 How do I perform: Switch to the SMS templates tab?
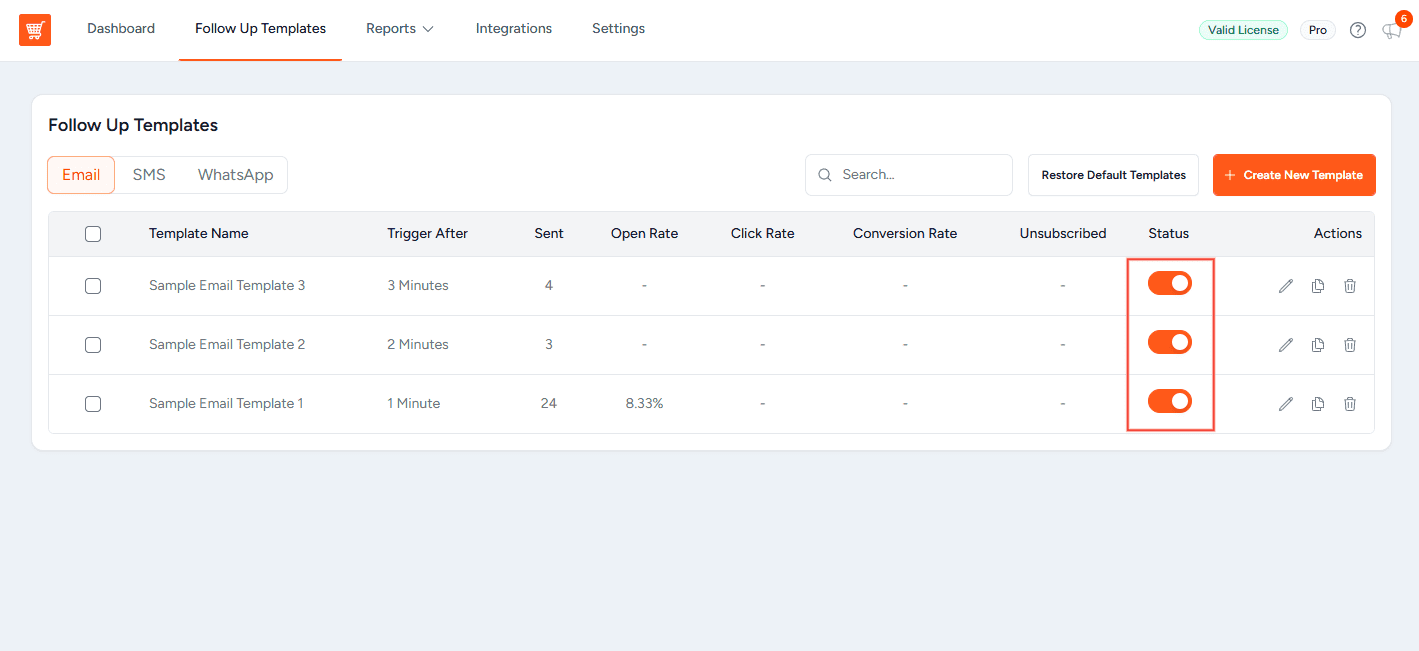click(x=149, y=175)
